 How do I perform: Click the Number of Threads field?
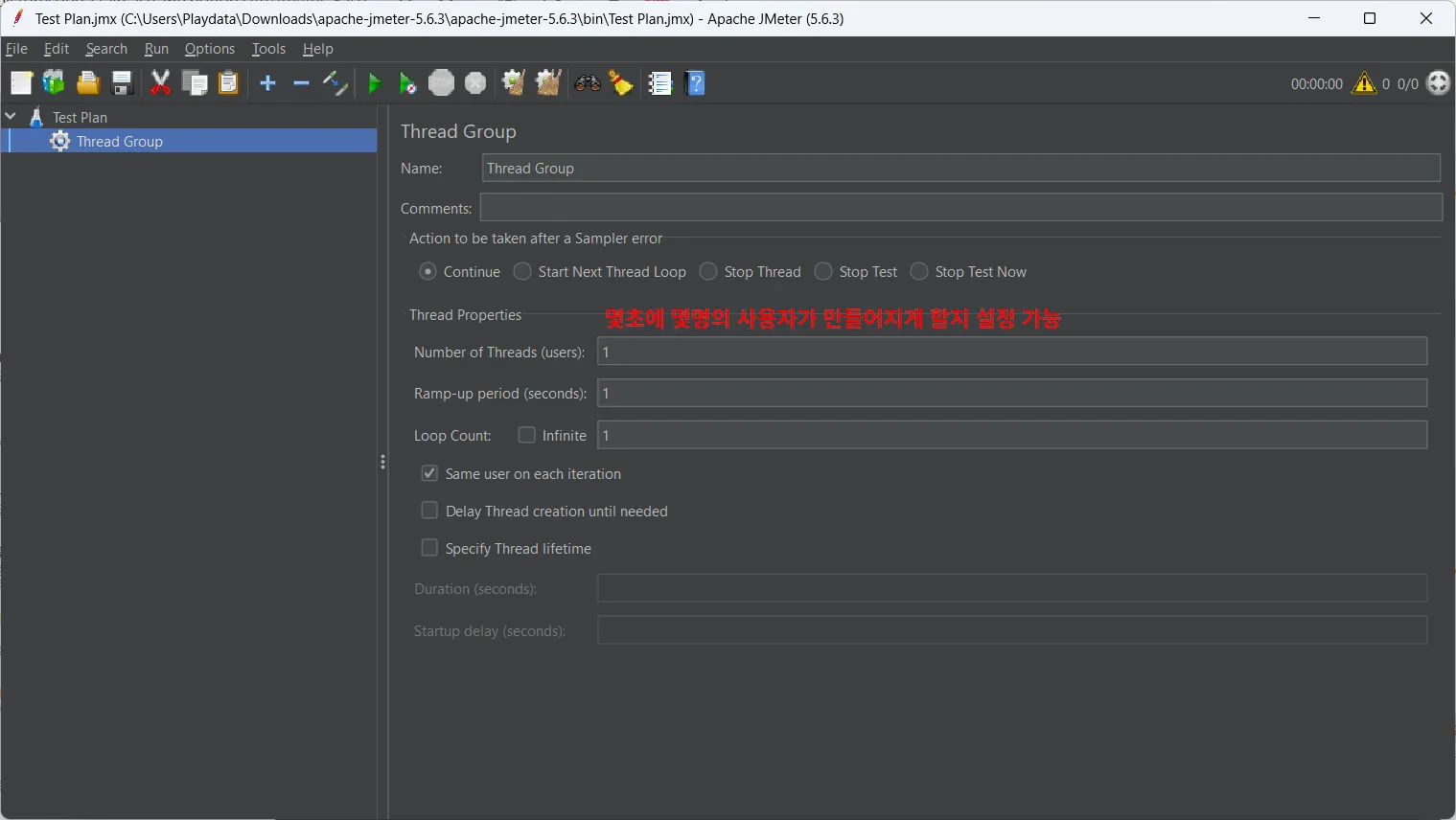[x=1012, y=352]
